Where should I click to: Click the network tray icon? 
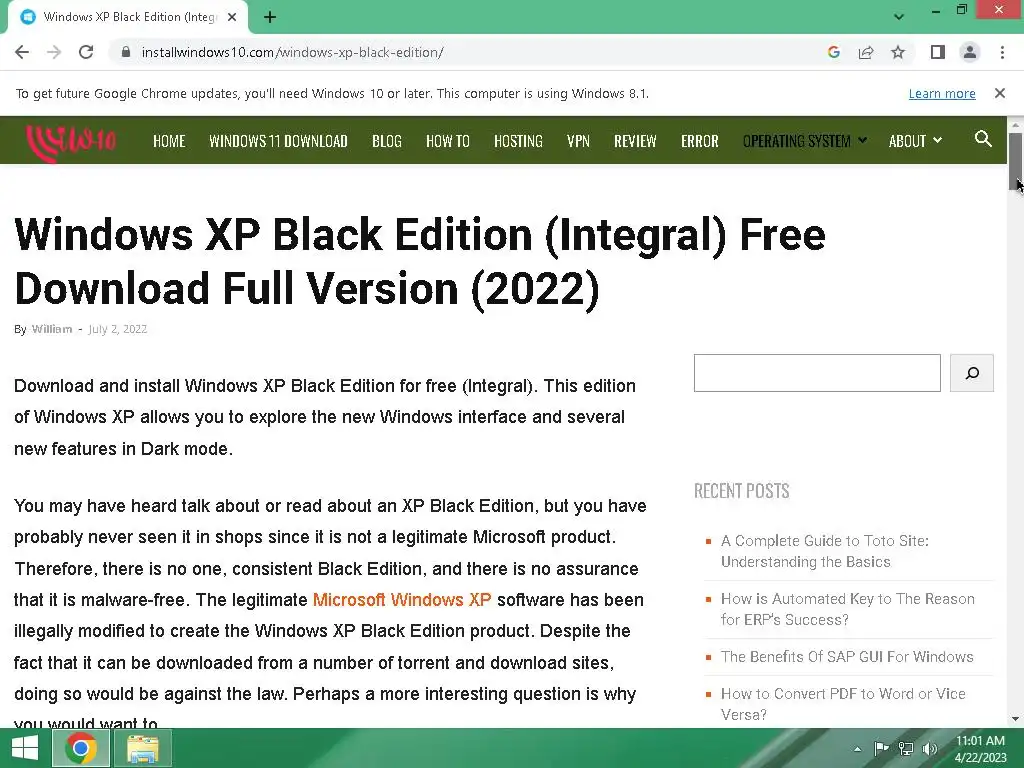(x=906, y=748)
